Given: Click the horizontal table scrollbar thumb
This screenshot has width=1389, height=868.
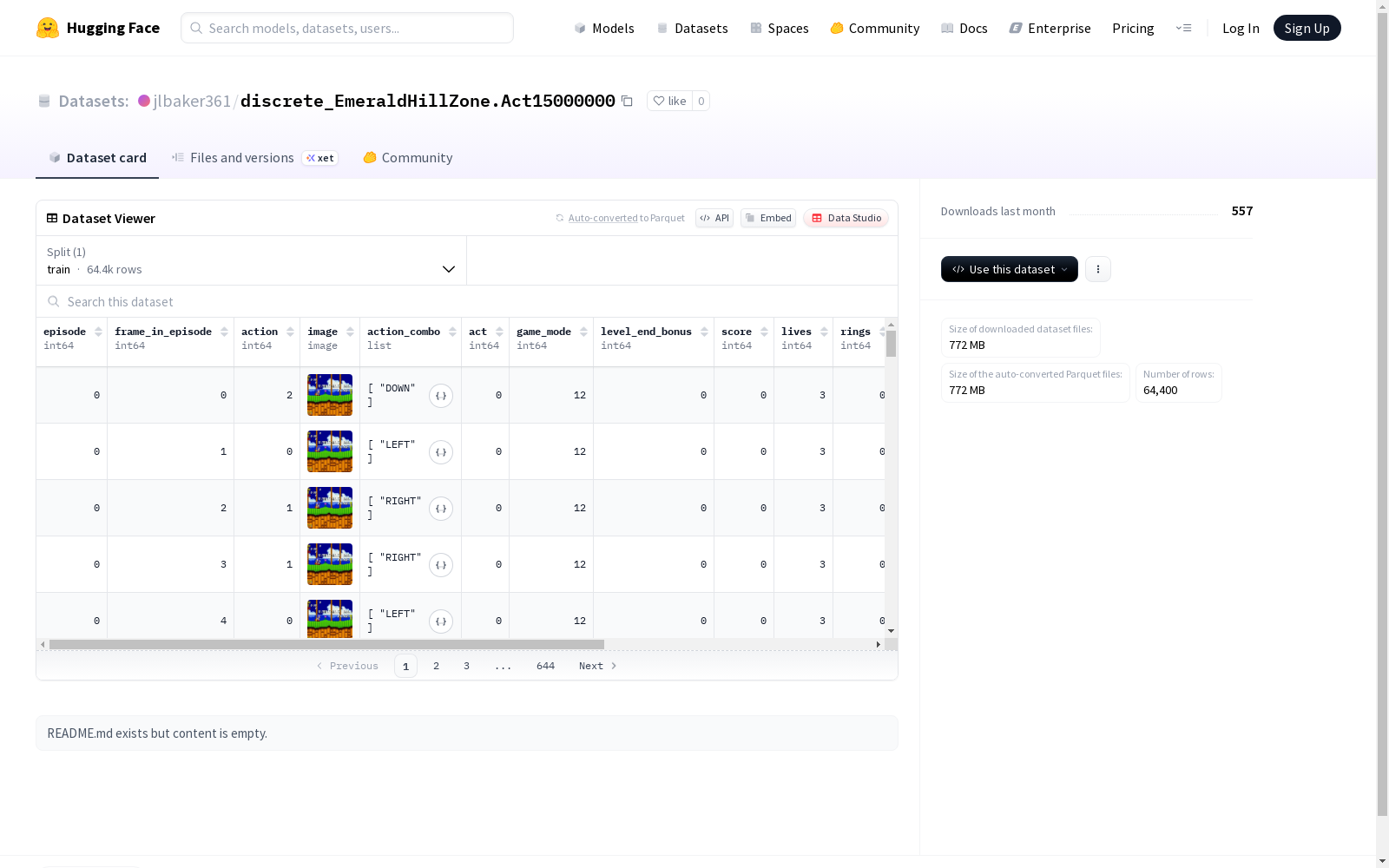Looking at the screenshot, I should [326, 644].
